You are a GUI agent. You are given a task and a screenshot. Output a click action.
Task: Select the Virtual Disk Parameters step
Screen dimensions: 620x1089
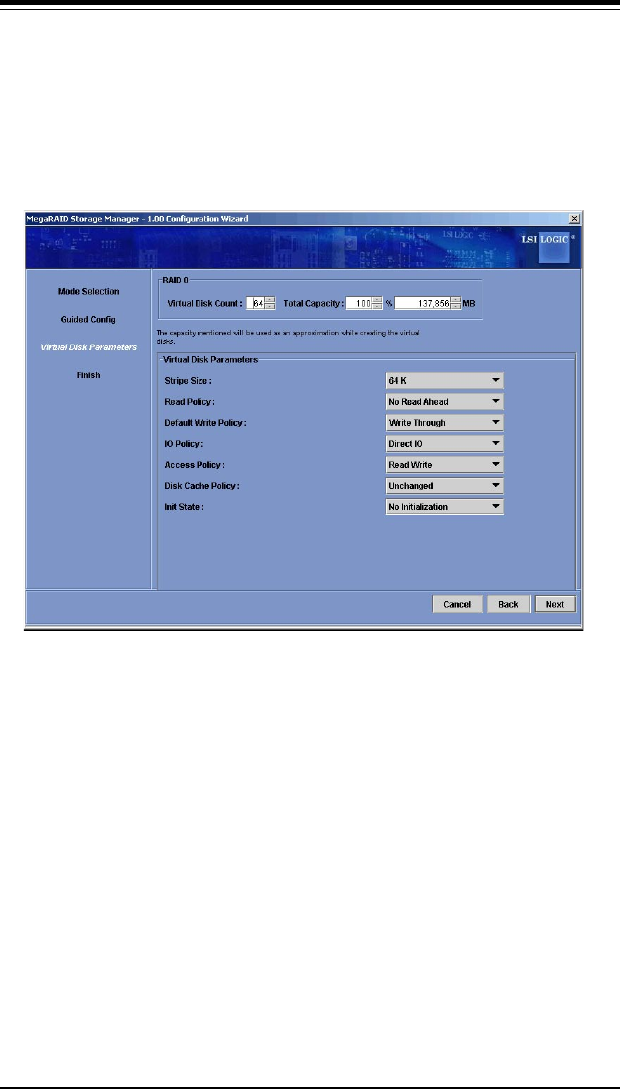click(x=89, y=347)
